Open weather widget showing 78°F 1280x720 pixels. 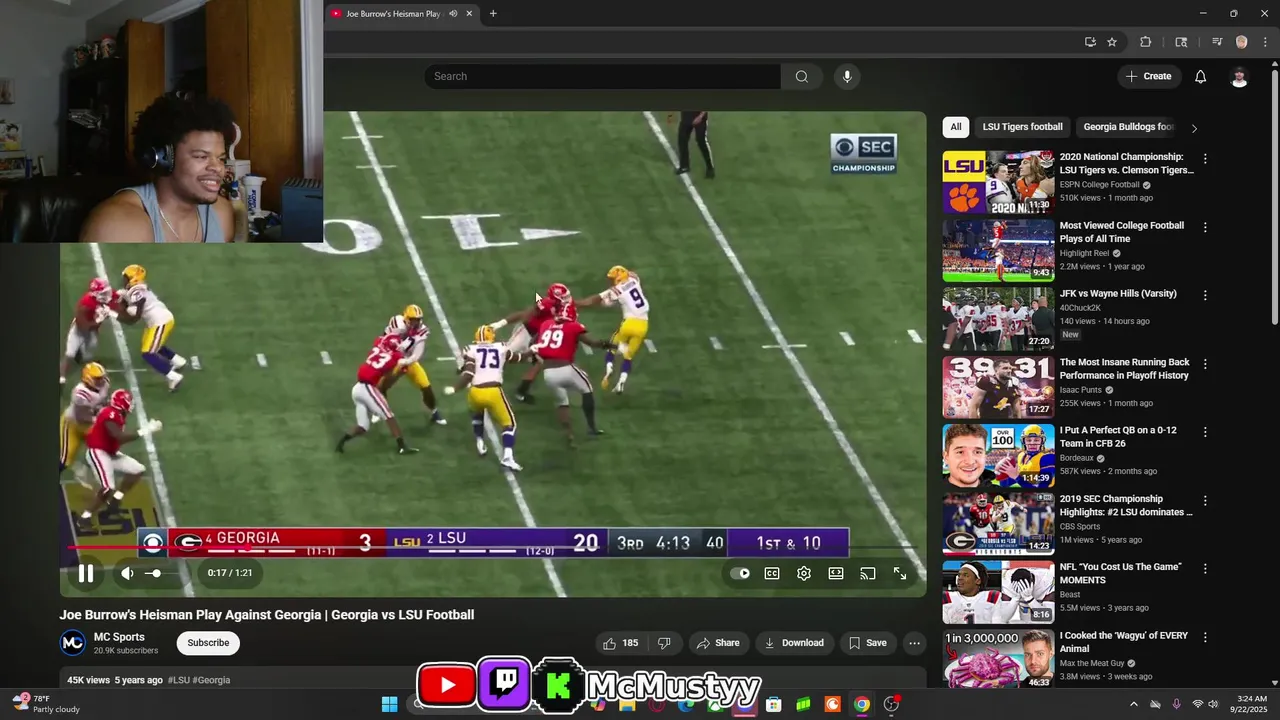point(46,704)
